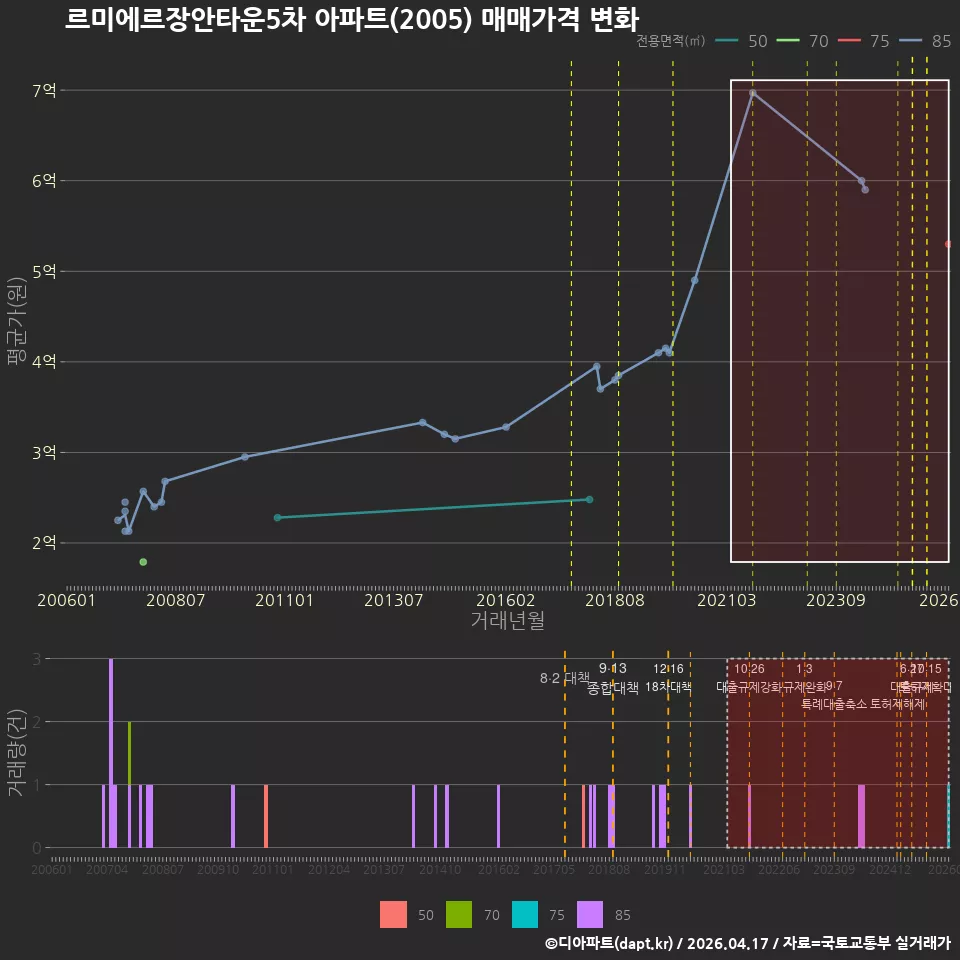Click the 200704 label on volume chart x-axis
The width and height of the screenshot is (960, 960).
[107, 869]
